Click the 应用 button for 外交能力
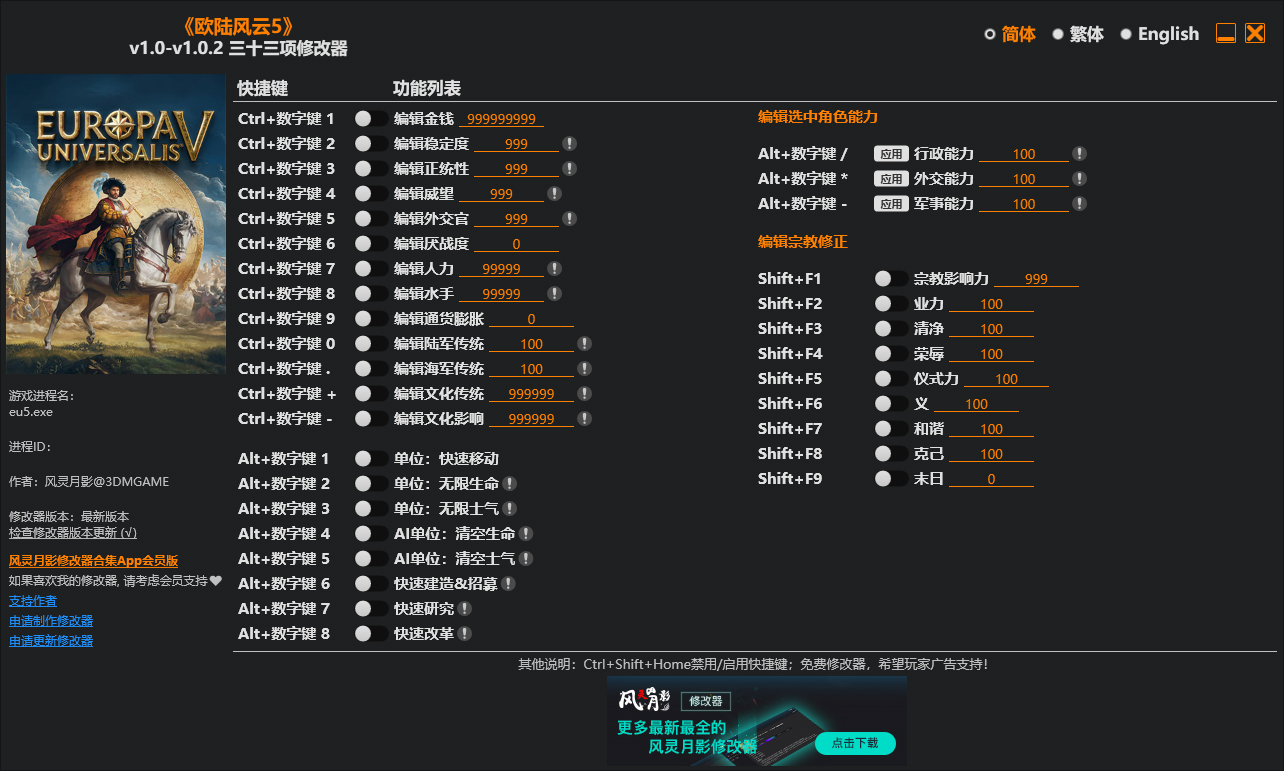Screen dimensions: 1284x771 click(890, 178)
